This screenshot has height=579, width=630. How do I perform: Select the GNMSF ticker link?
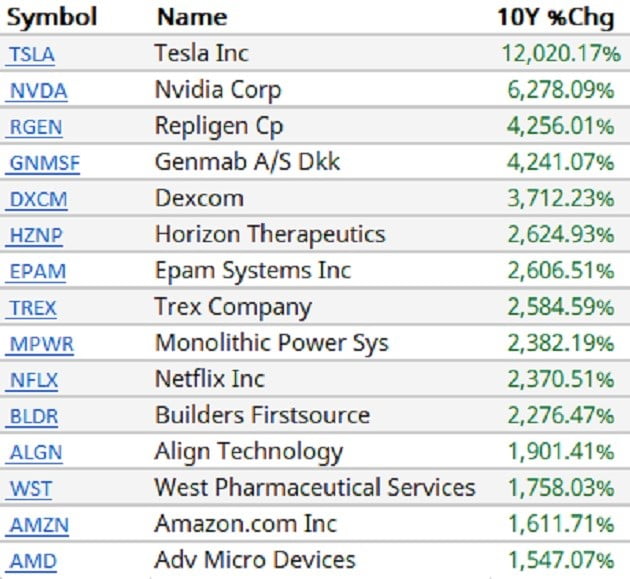click(43, 163)
